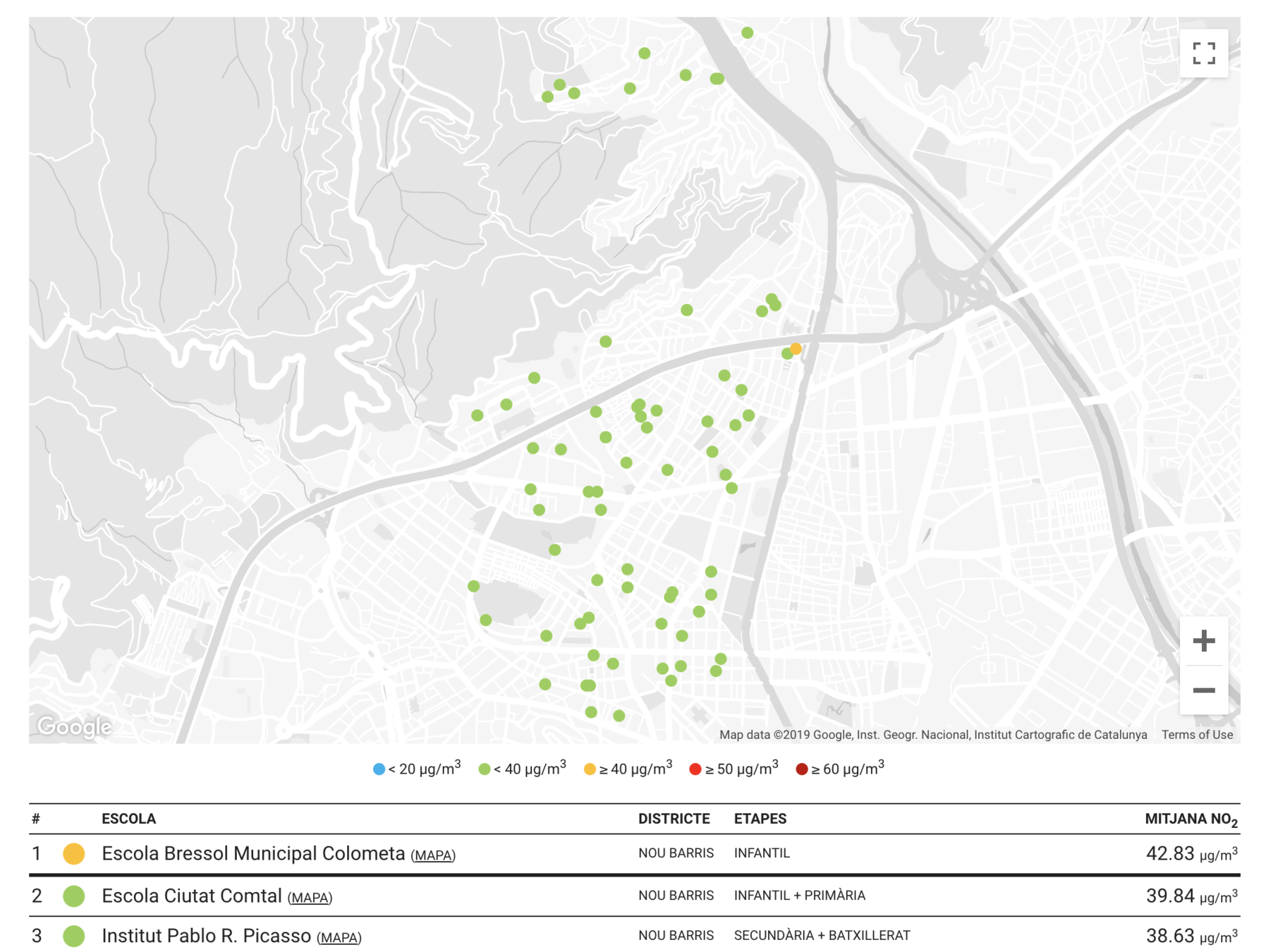This screenshot has height=952, width=1266.
Task: Select the 38.63 µg/m³ value
Action: (1192, 936)
